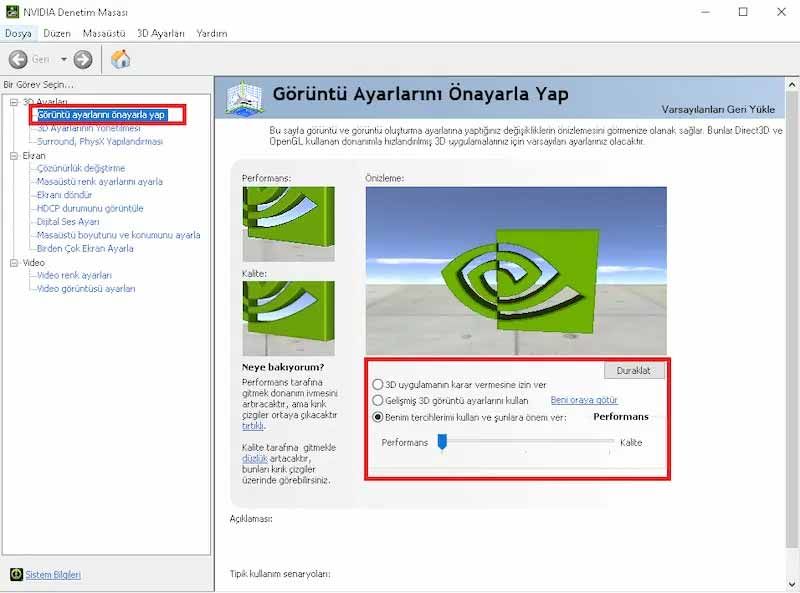Open Dijital Ses Ayarı item
This screenshot has width=800, height=593.
point(68,221)
